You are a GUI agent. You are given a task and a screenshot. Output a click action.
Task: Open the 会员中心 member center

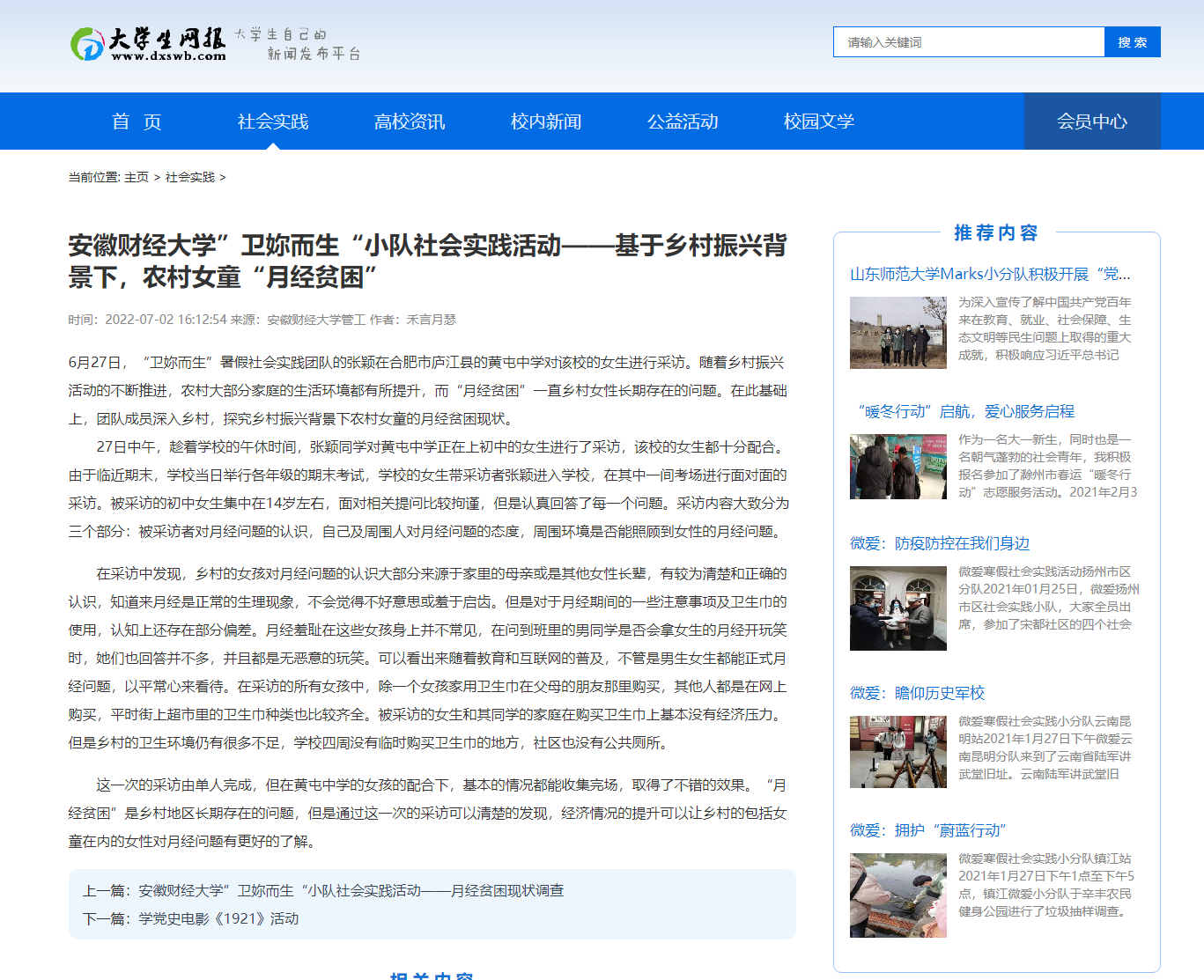click(1092, 122)
